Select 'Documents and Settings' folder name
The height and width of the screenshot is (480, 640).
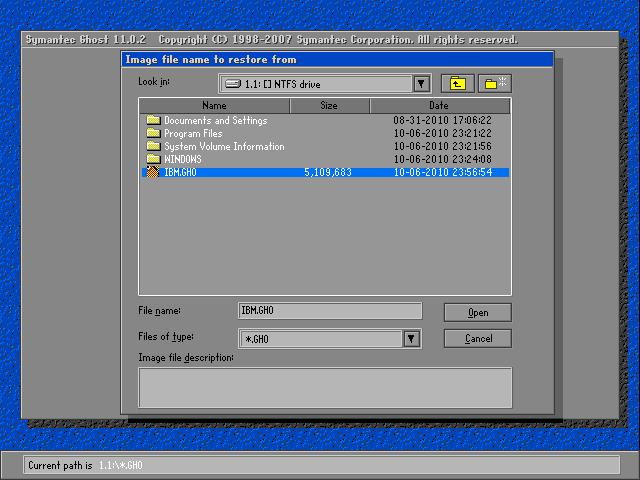(x=216, y=120)
